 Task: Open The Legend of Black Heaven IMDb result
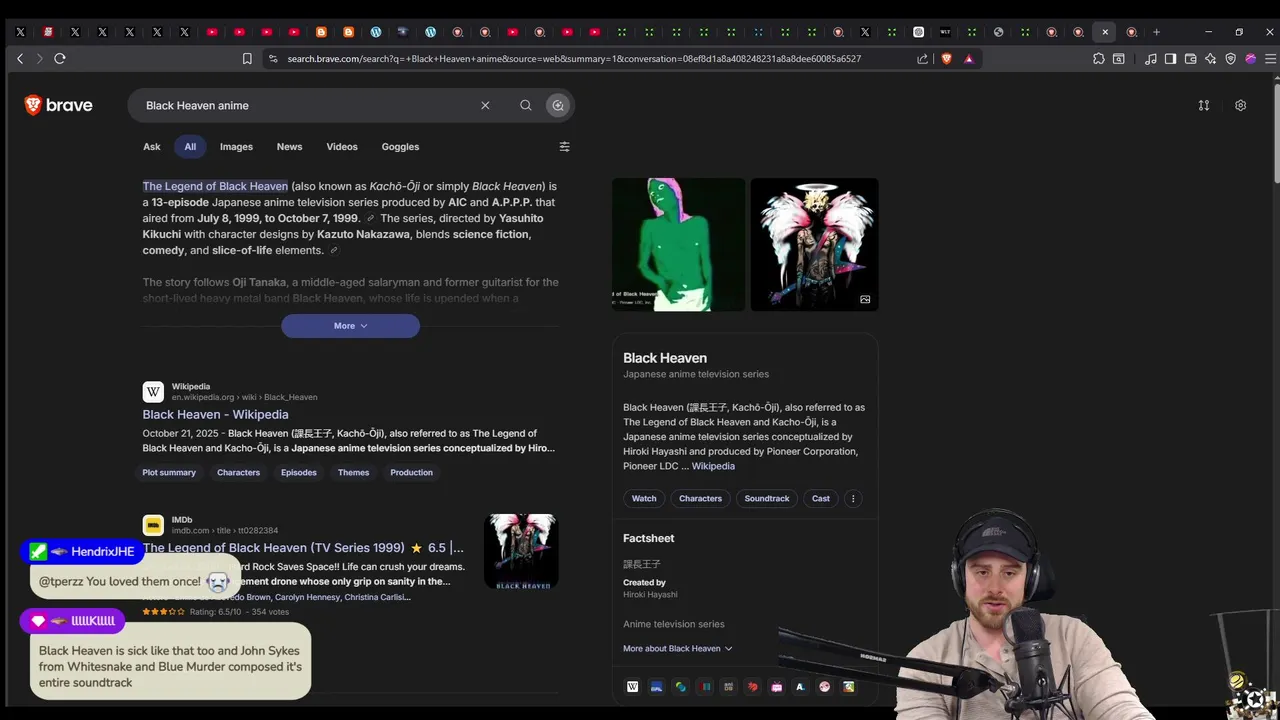click(x=302, y=548)
